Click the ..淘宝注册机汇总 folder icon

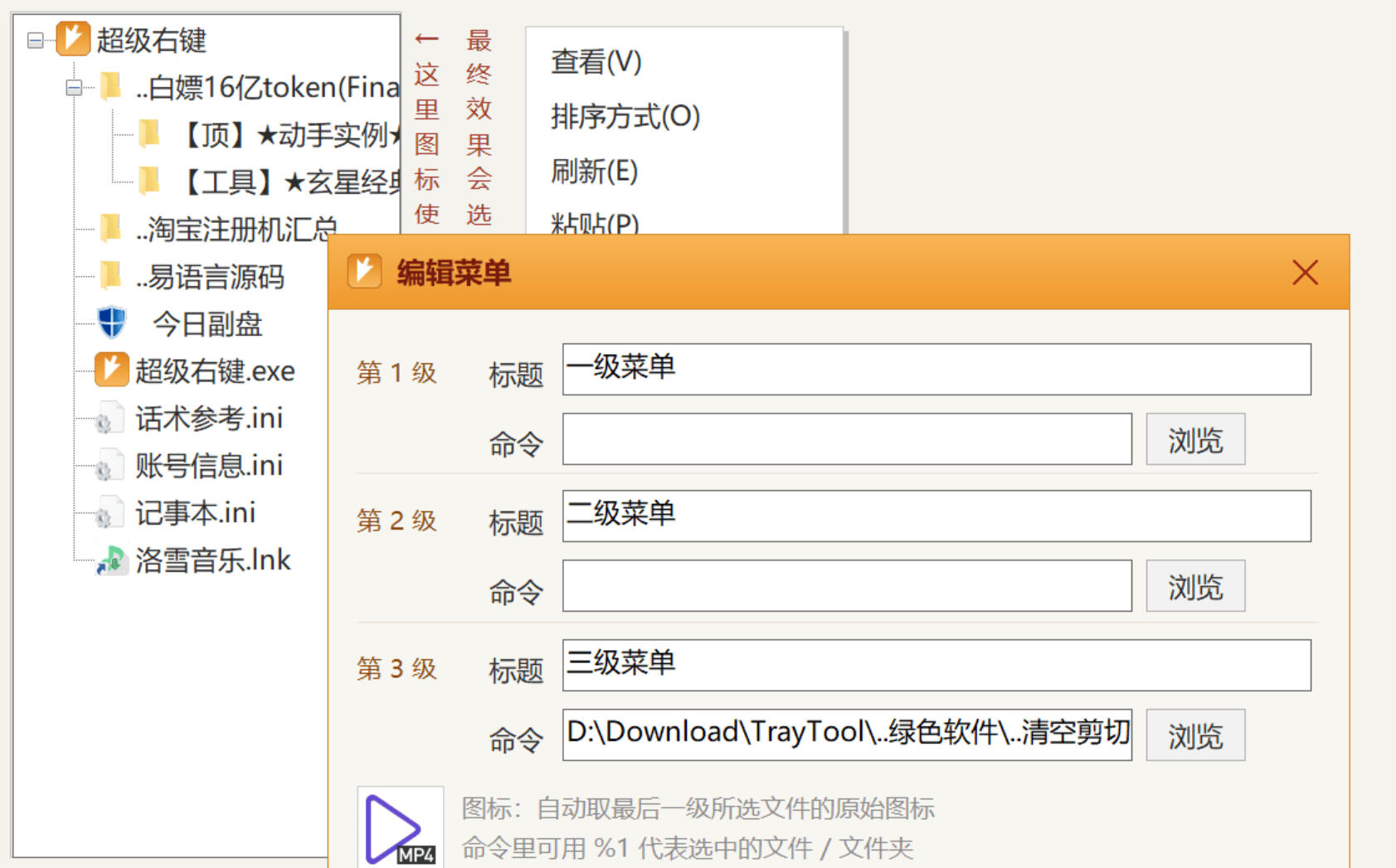111,227
